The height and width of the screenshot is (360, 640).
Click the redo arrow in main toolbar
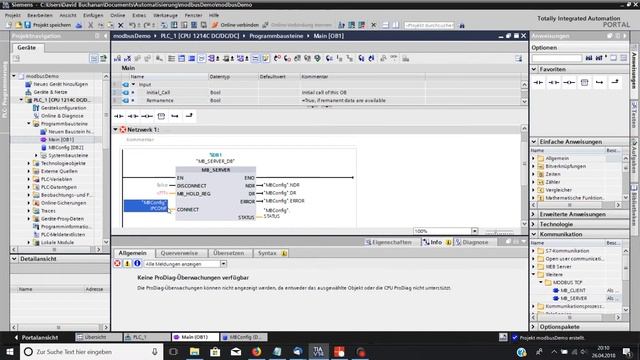click(148, 25)
